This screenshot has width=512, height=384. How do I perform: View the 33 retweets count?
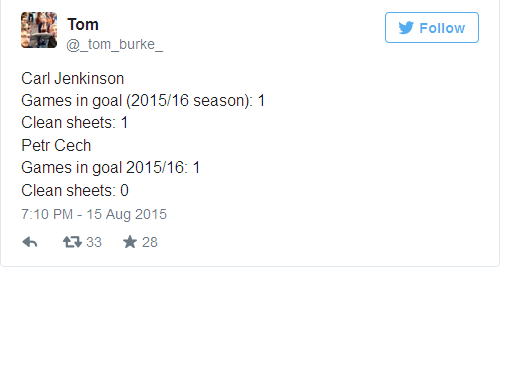coord(94,242)
